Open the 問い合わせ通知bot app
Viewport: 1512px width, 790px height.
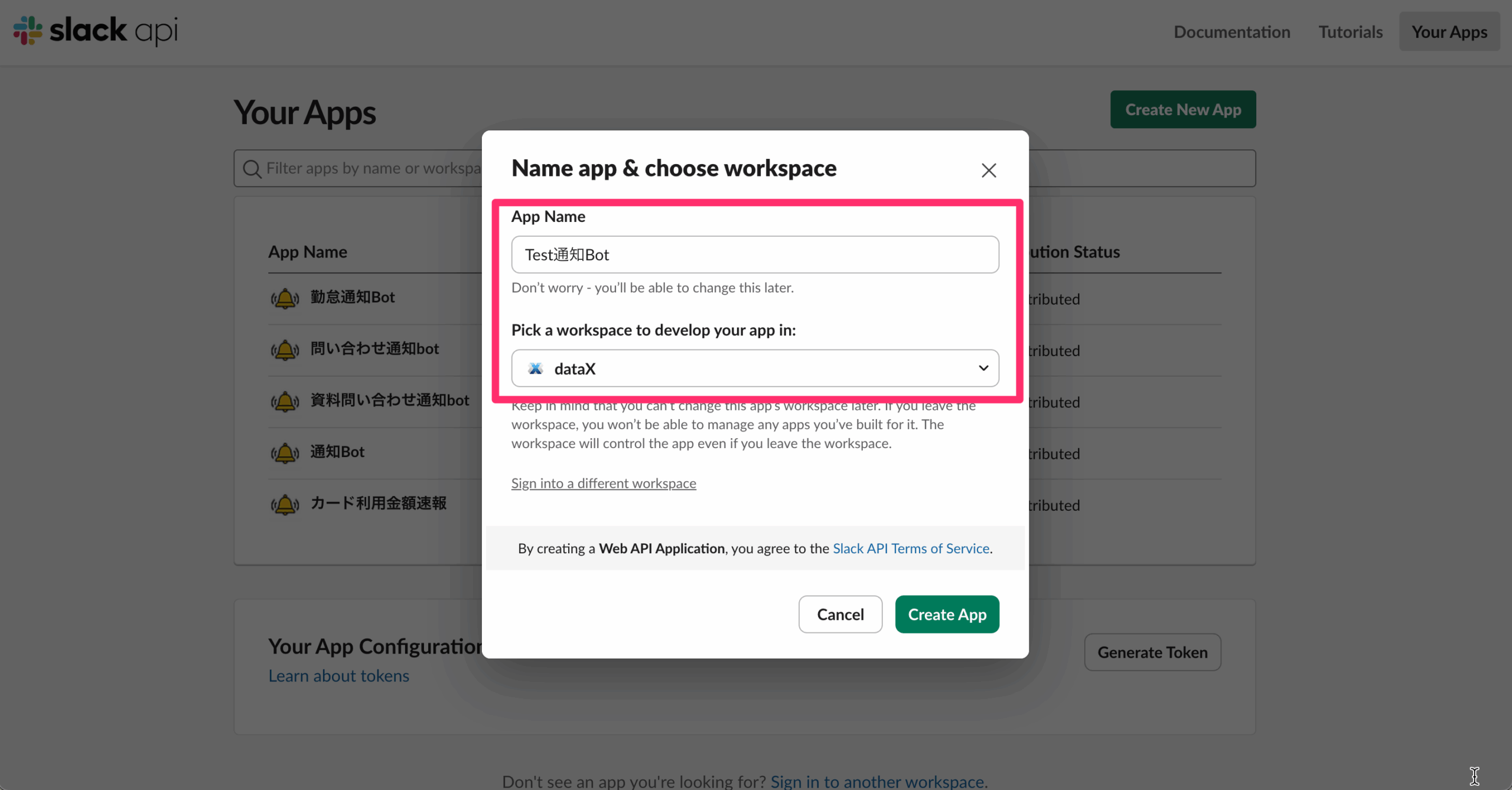tap(374, 348)
